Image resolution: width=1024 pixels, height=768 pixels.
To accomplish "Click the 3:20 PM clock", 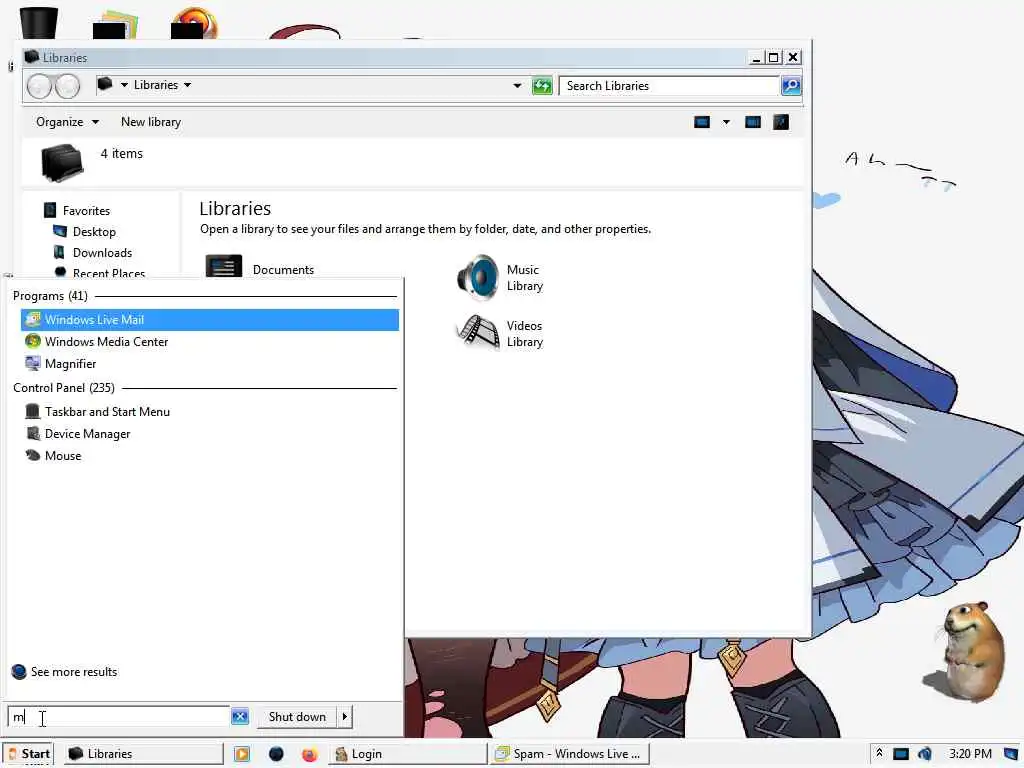I will tap(970, 754).
